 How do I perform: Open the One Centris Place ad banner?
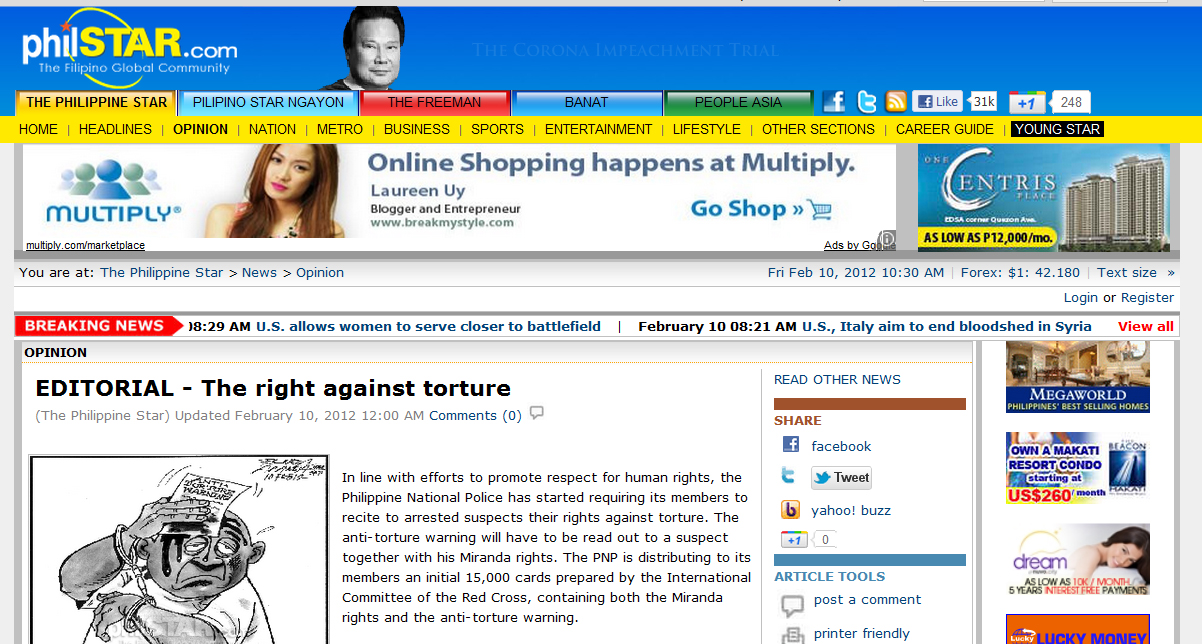pos(1043,197)
